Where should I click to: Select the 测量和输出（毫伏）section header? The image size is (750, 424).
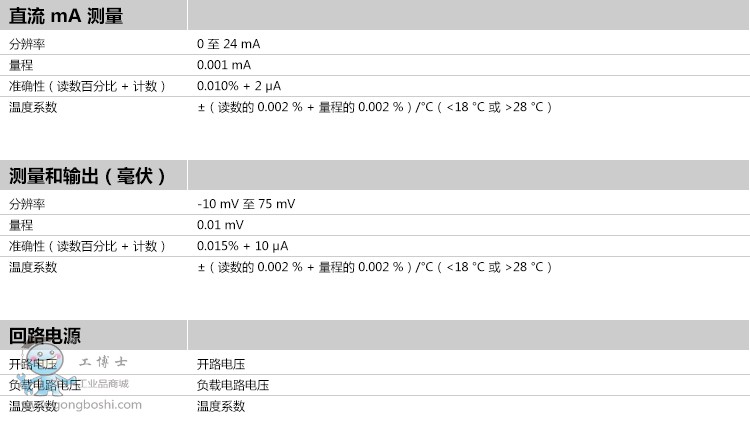click(87, 176)
